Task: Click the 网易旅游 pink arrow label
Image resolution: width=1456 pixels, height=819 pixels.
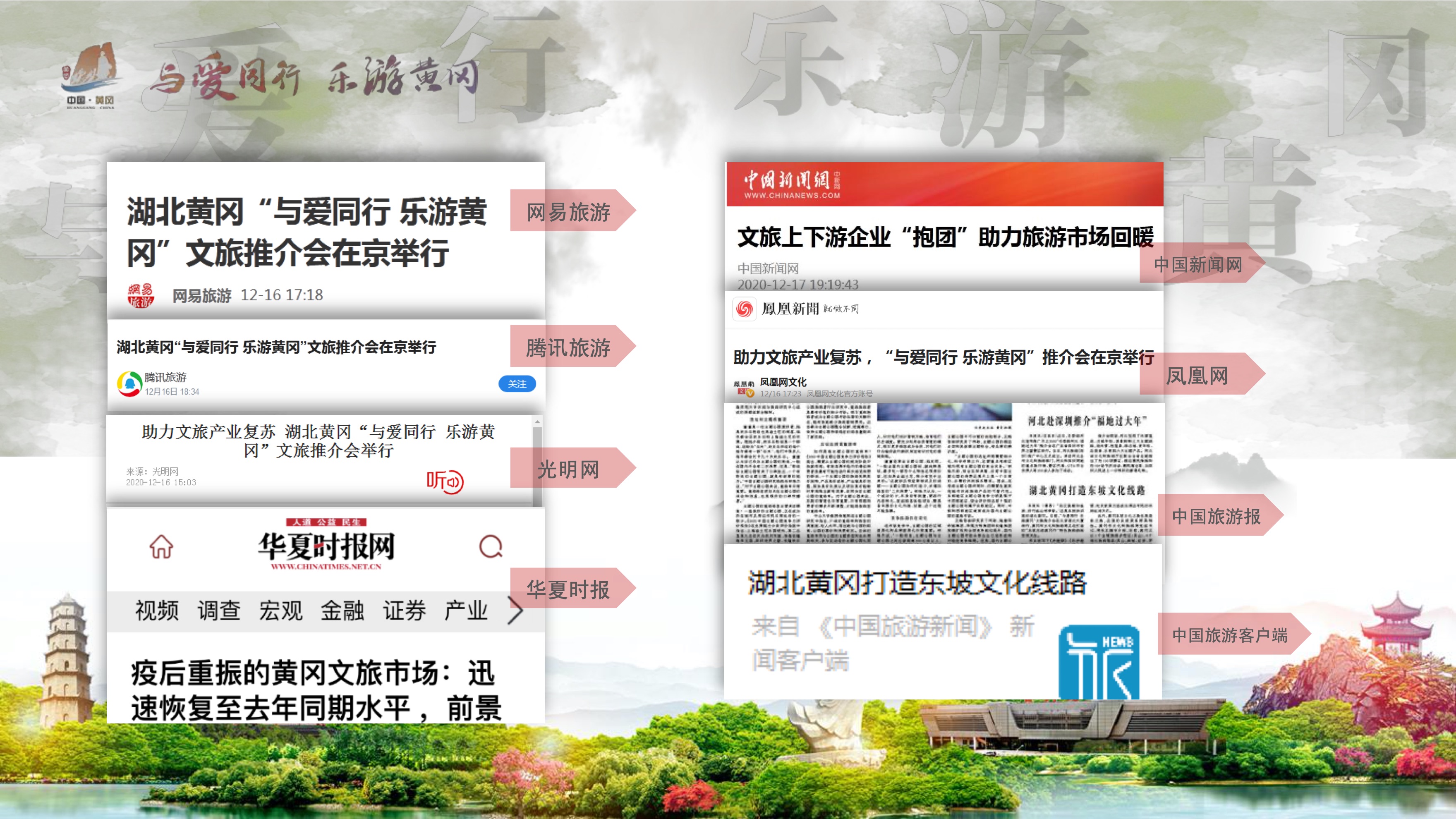Action: [x=570, y=211]
